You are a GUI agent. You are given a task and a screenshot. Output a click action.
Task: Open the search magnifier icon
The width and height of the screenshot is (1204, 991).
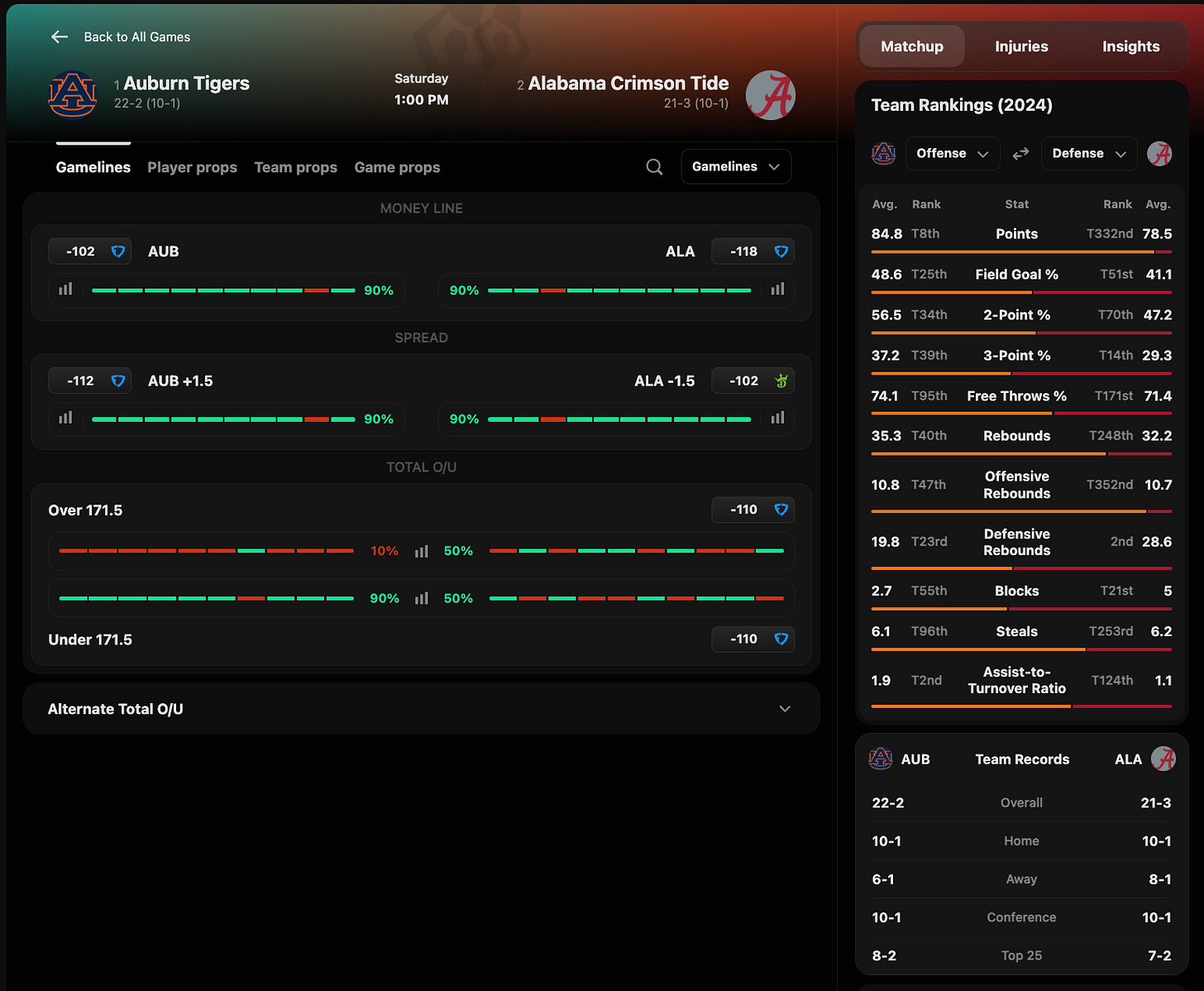[654, 167]
